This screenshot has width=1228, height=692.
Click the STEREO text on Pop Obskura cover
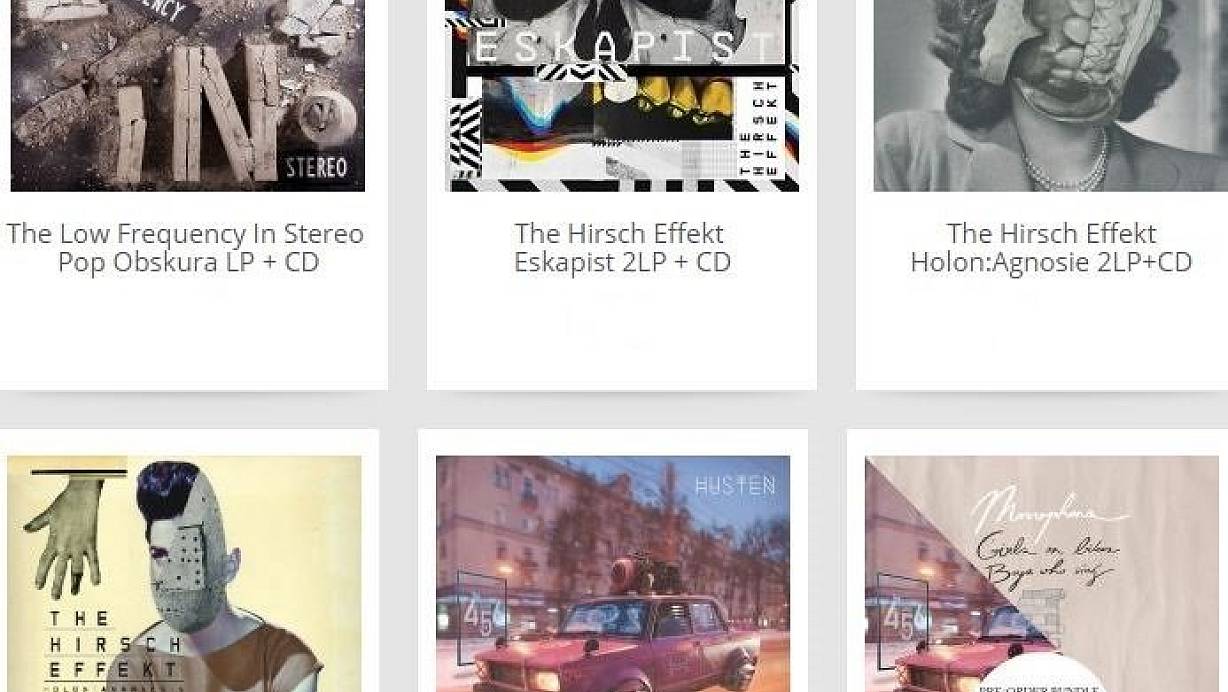click(317, 166)
